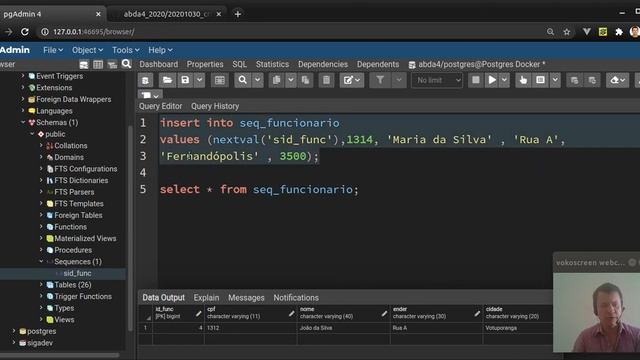This screenshot has width=640, height=360.
Task: Switch to the Query Editor tab
Action: 160,106
